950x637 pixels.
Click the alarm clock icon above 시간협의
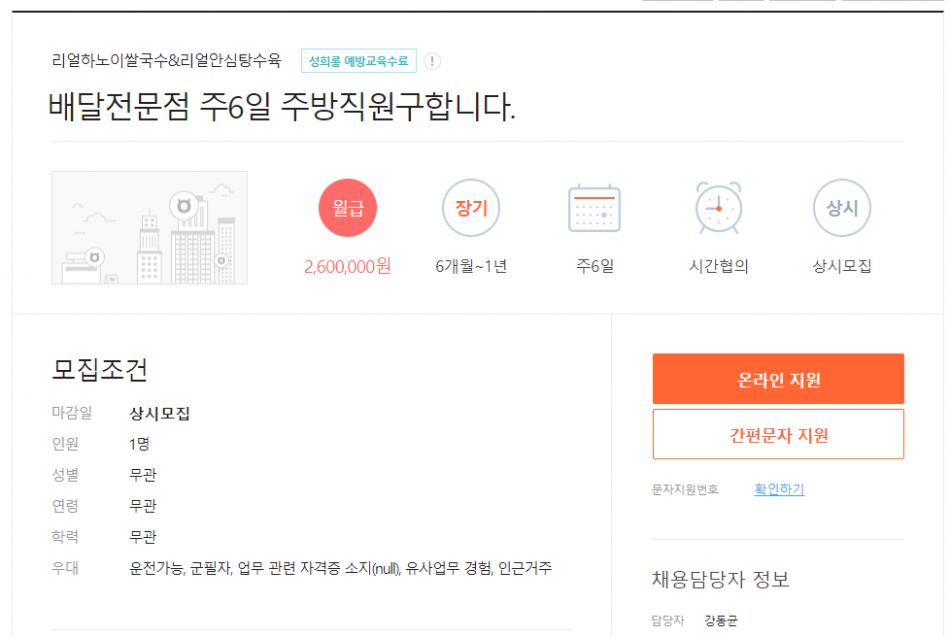(719, 207)
